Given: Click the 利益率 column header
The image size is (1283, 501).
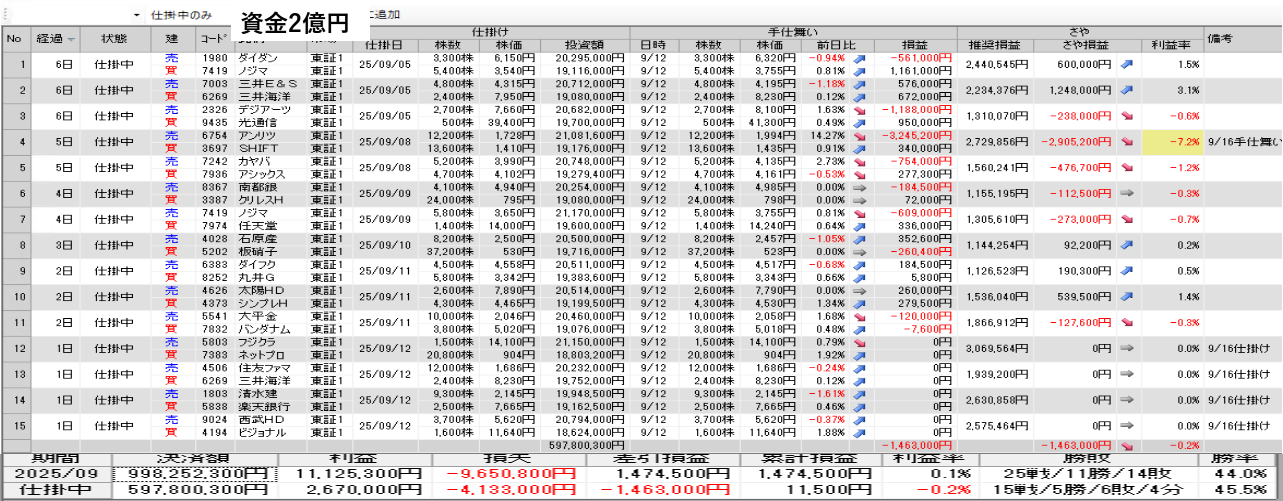Looking at the screenshot, I should click(1171, 45).
